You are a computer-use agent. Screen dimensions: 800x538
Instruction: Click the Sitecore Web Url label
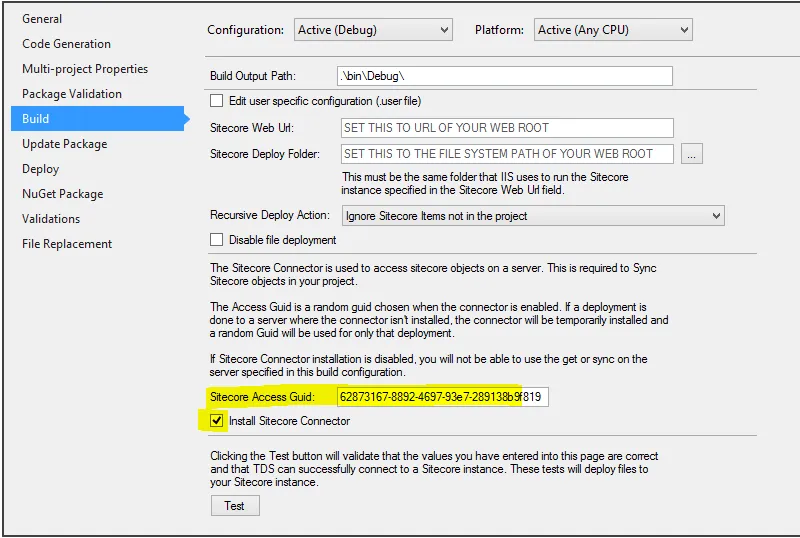pos(252,128)
